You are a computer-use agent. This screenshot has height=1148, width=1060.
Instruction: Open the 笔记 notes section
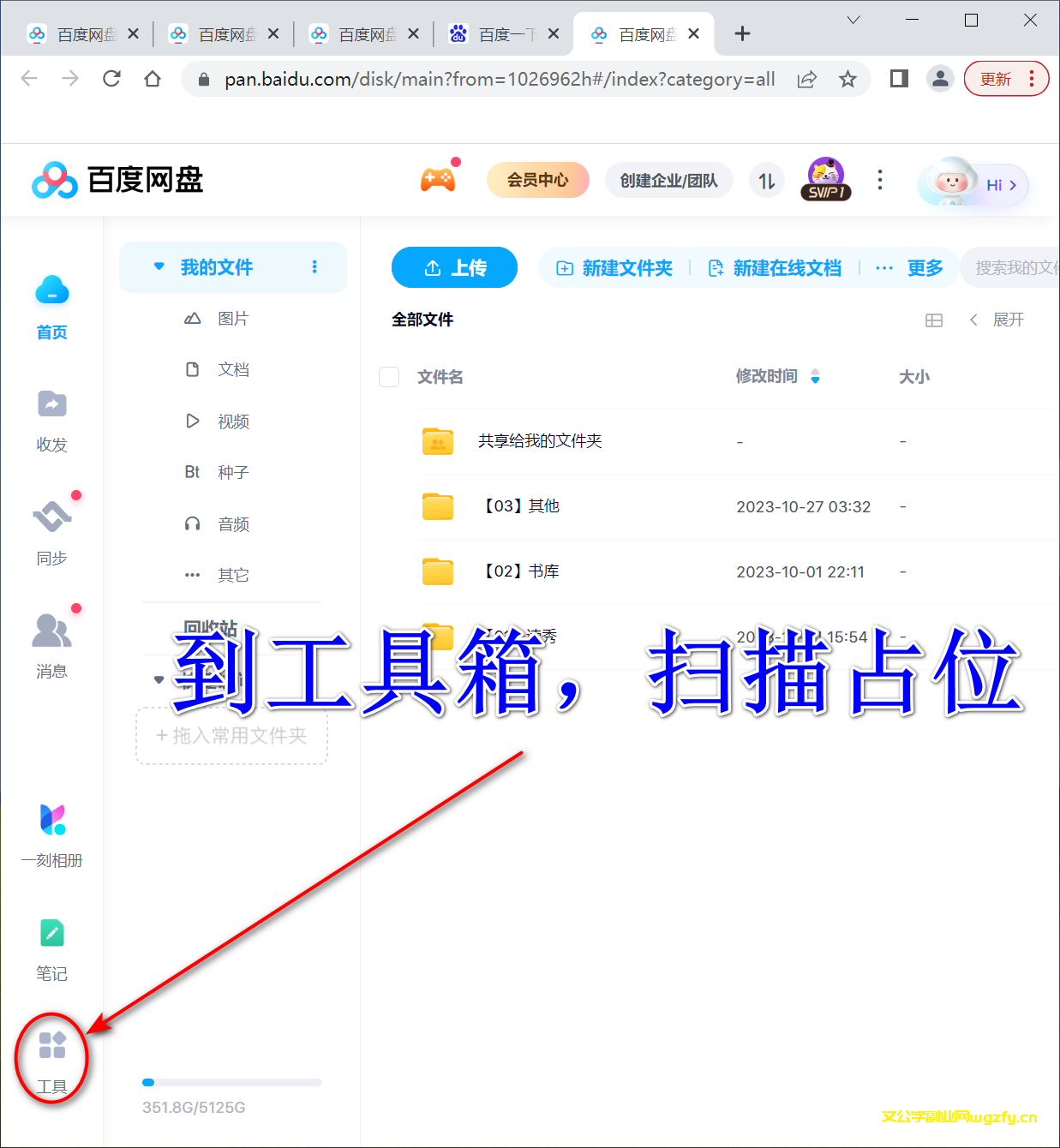[51, 950]
